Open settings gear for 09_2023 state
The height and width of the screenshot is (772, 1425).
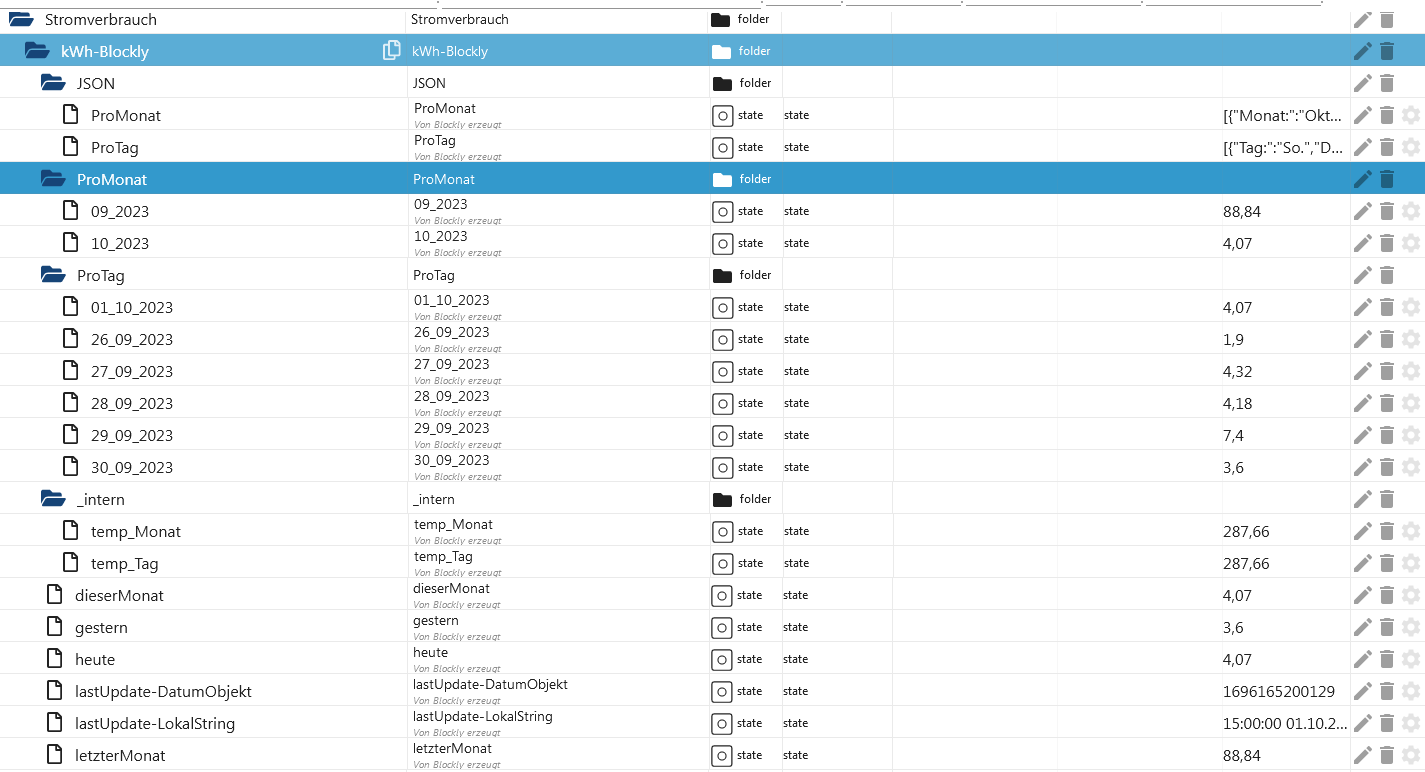[1410, 211]
